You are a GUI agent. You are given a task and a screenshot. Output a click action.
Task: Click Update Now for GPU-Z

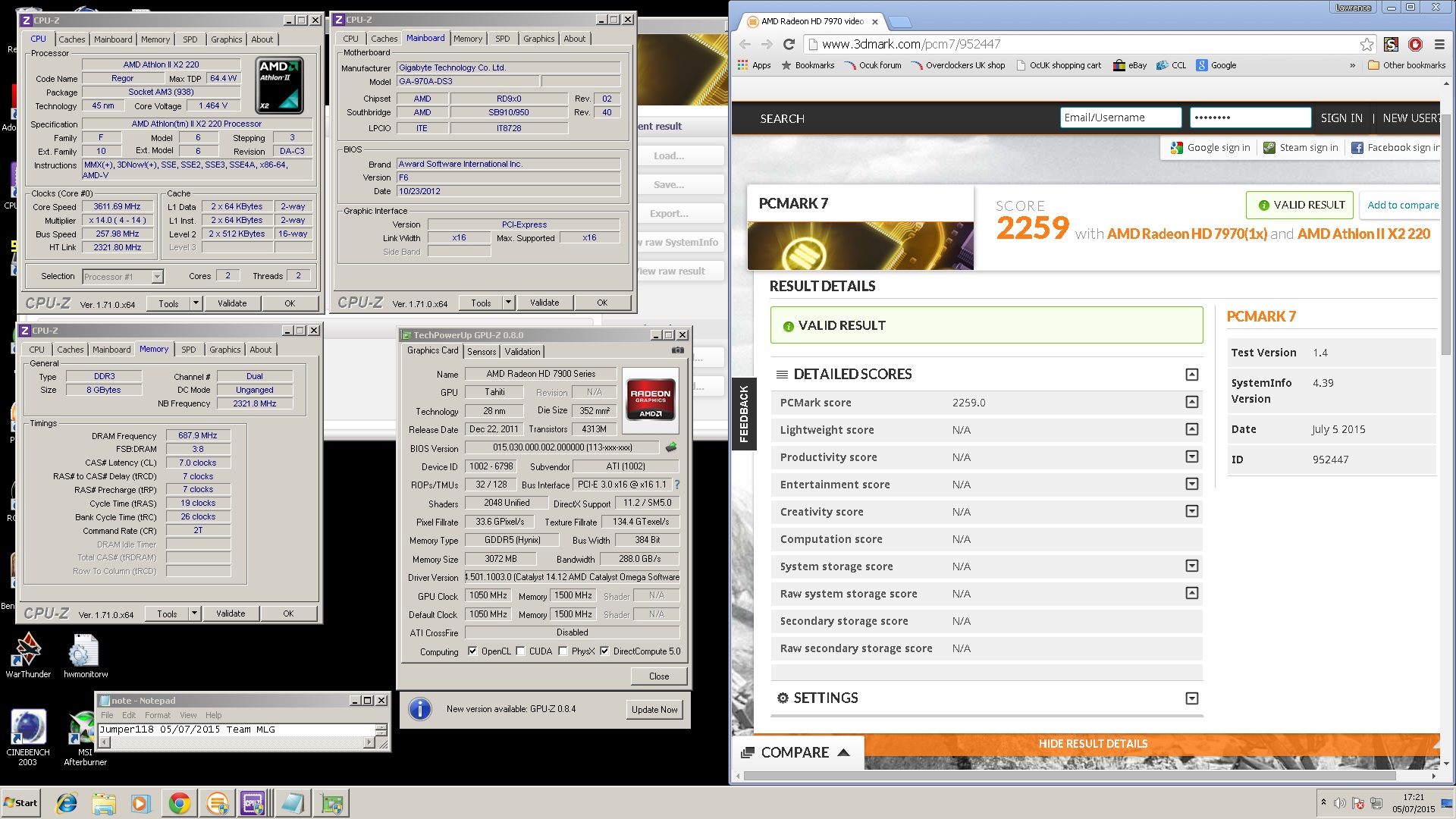tap(654, 710)
